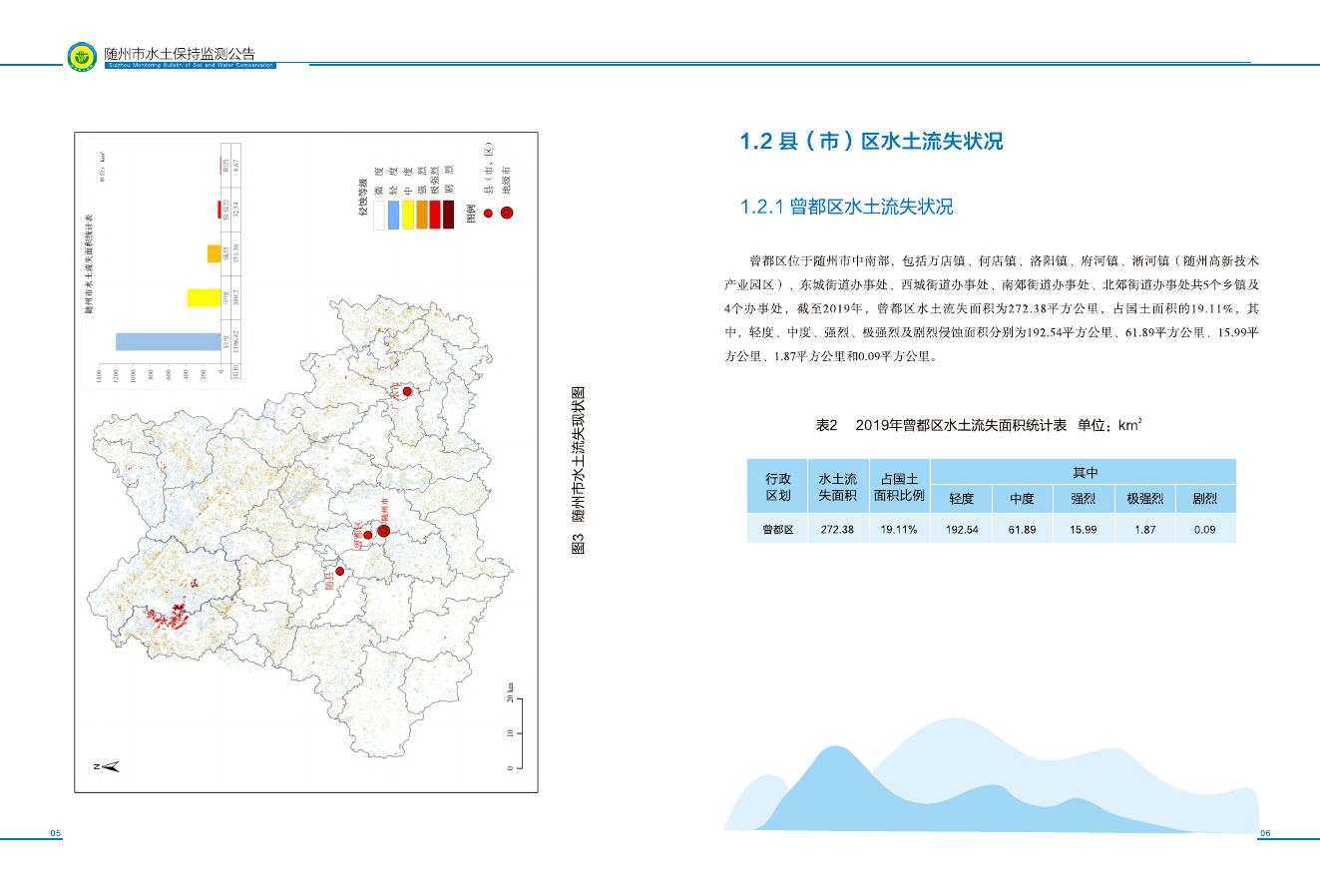Screen dimensions: 1320x896
Task: Click the 县（市、区）legend marker symbol
Action: 488,213
